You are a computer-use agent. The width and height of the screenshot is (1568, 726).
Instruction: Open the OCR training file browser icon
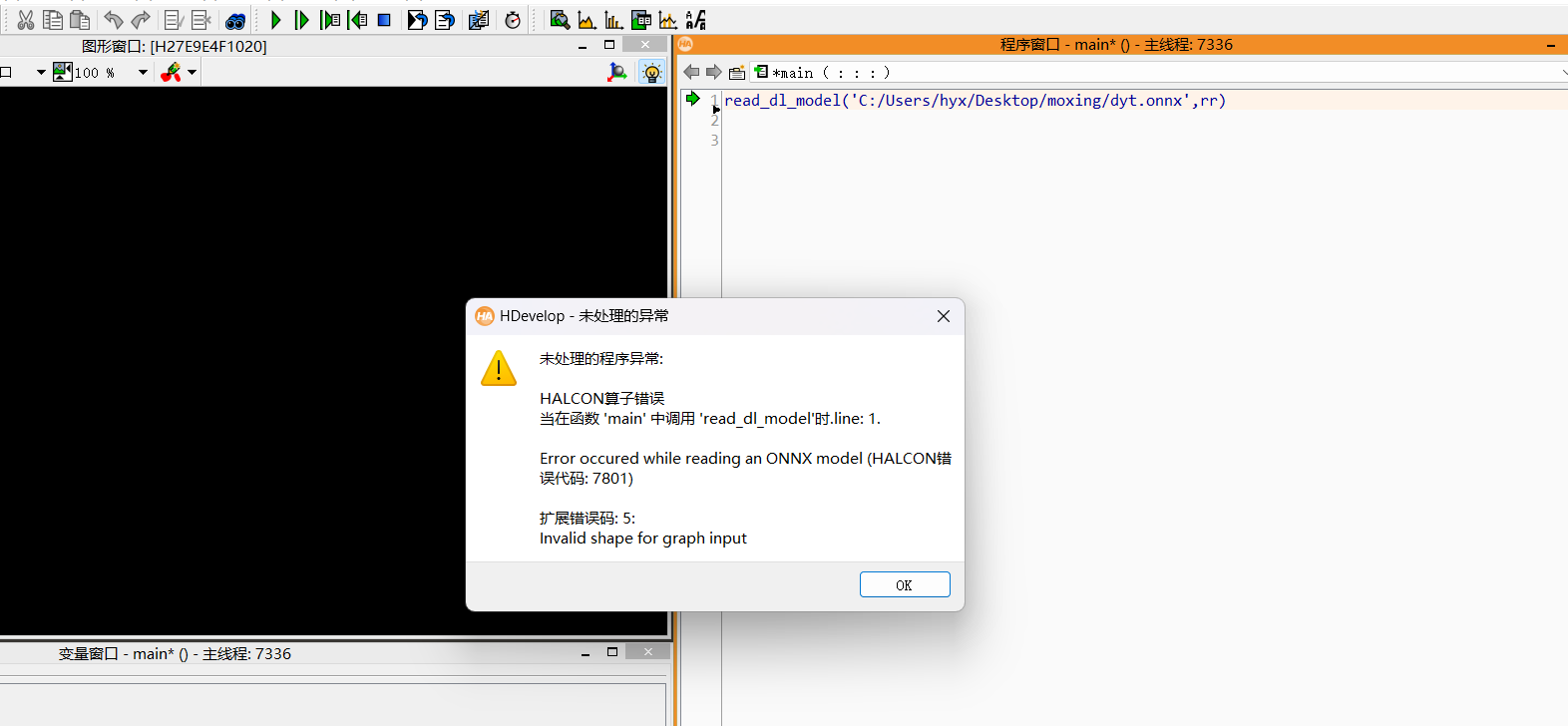696,20
